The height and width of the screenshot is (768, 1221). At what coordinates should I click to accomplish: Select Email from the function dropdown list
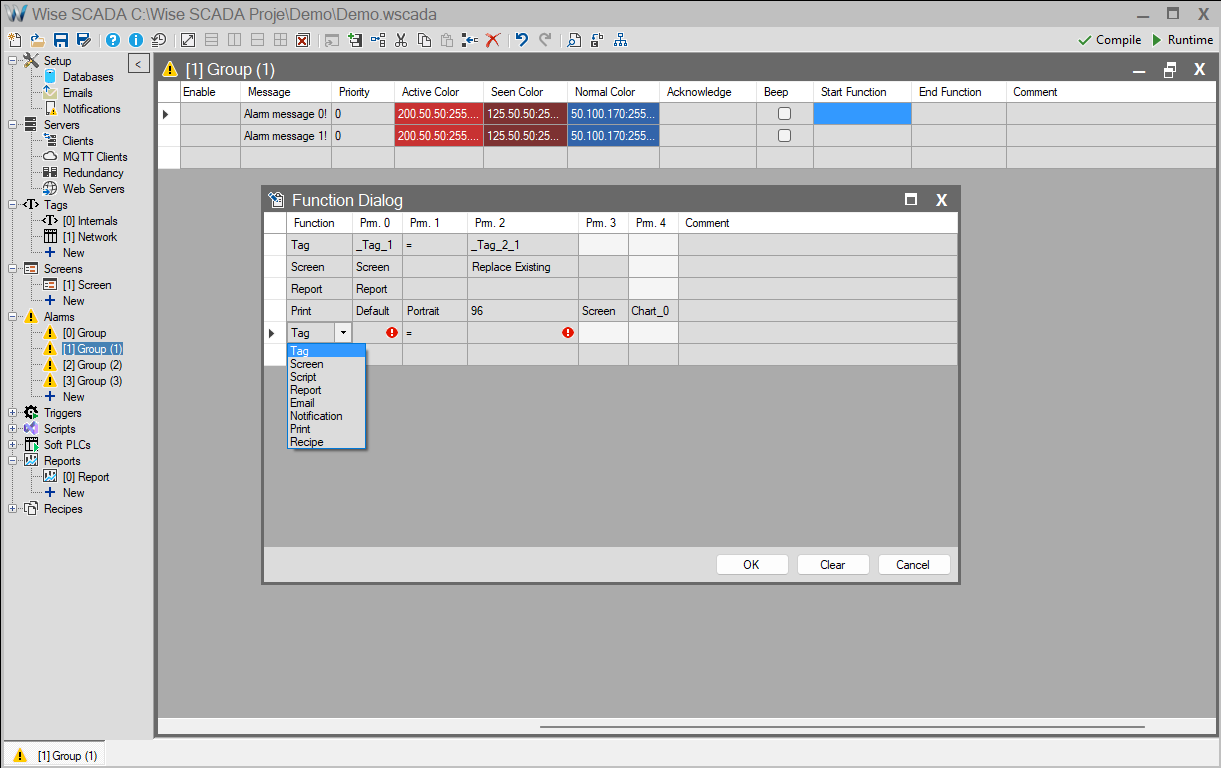coord(302,403)
